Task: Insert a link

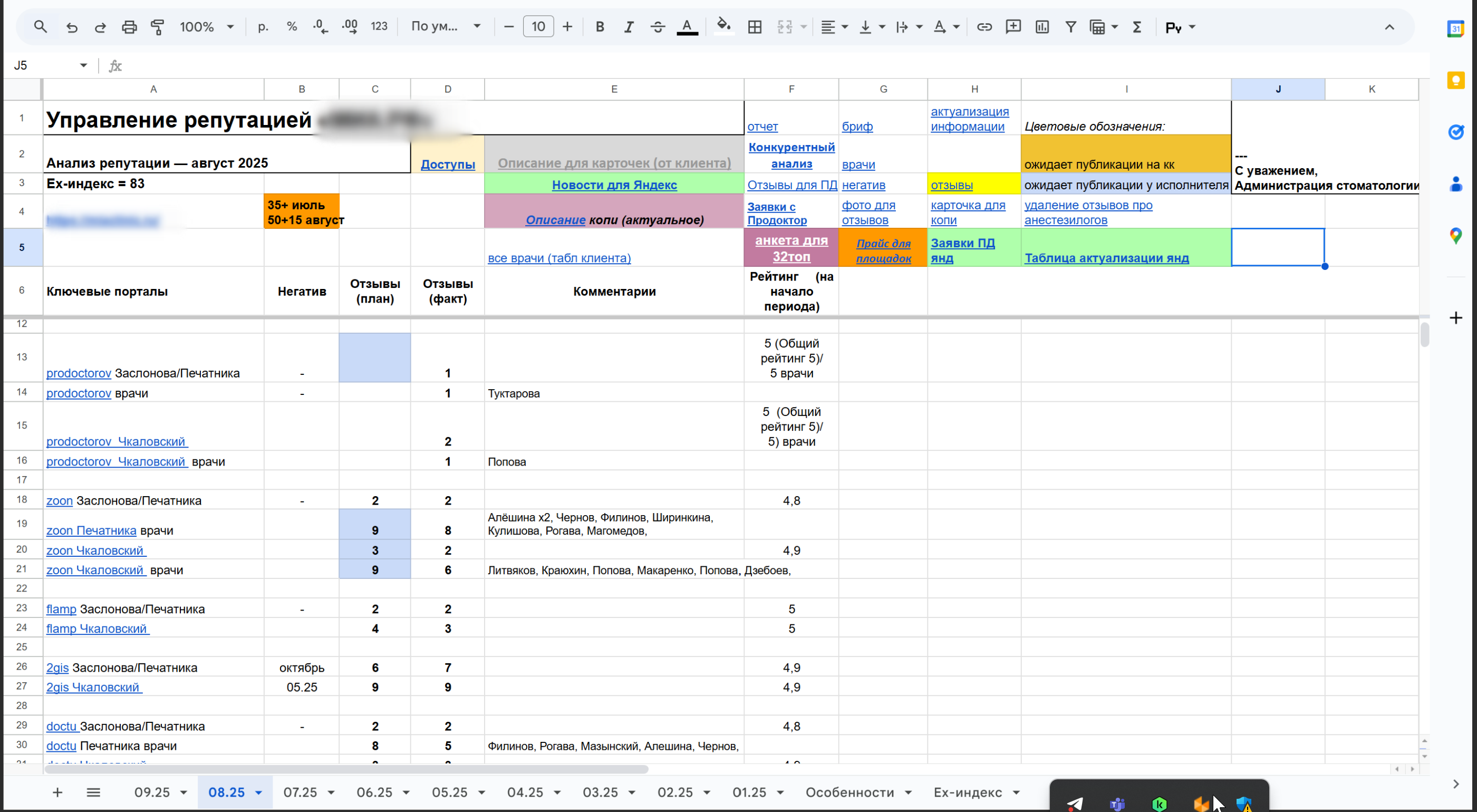Action: pos(984,26)
